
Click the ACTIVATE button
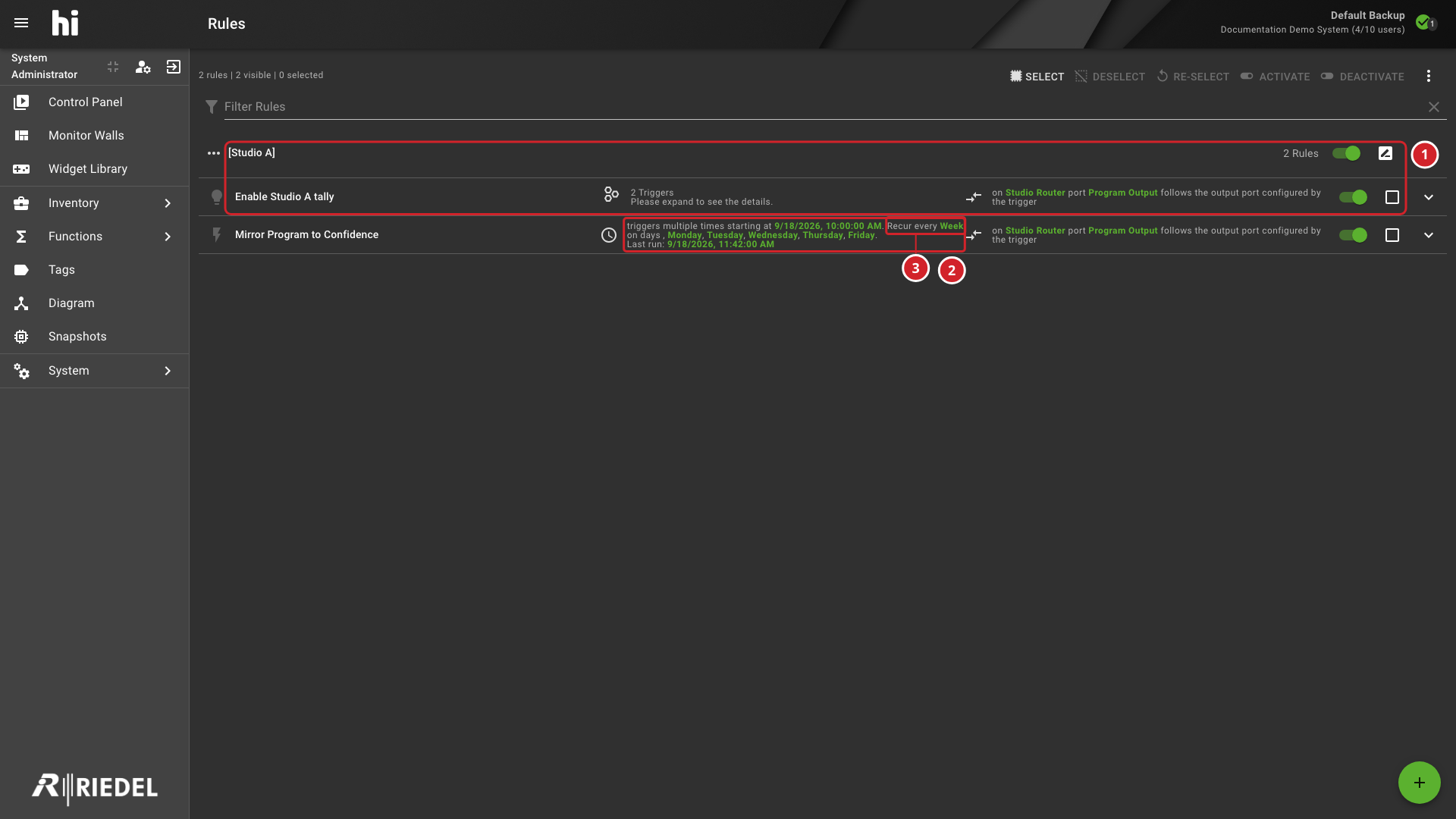click(1275, 77)
